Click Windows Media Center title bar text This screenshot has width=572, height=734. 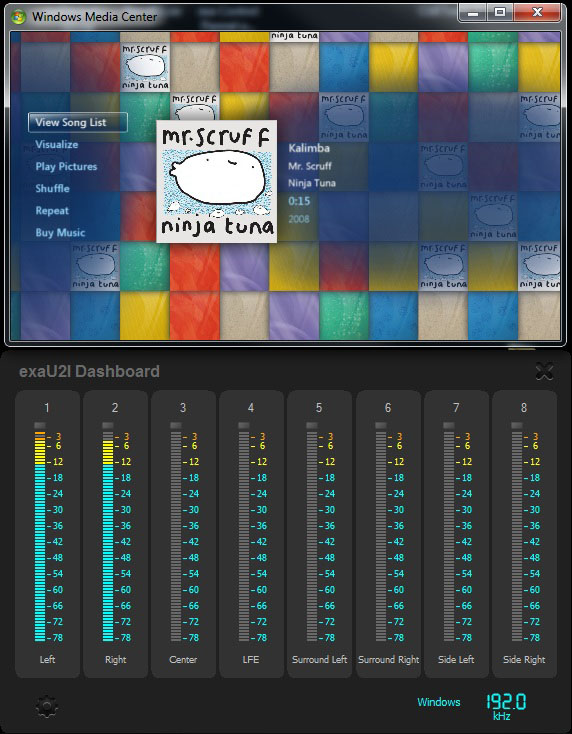point(95,17)
